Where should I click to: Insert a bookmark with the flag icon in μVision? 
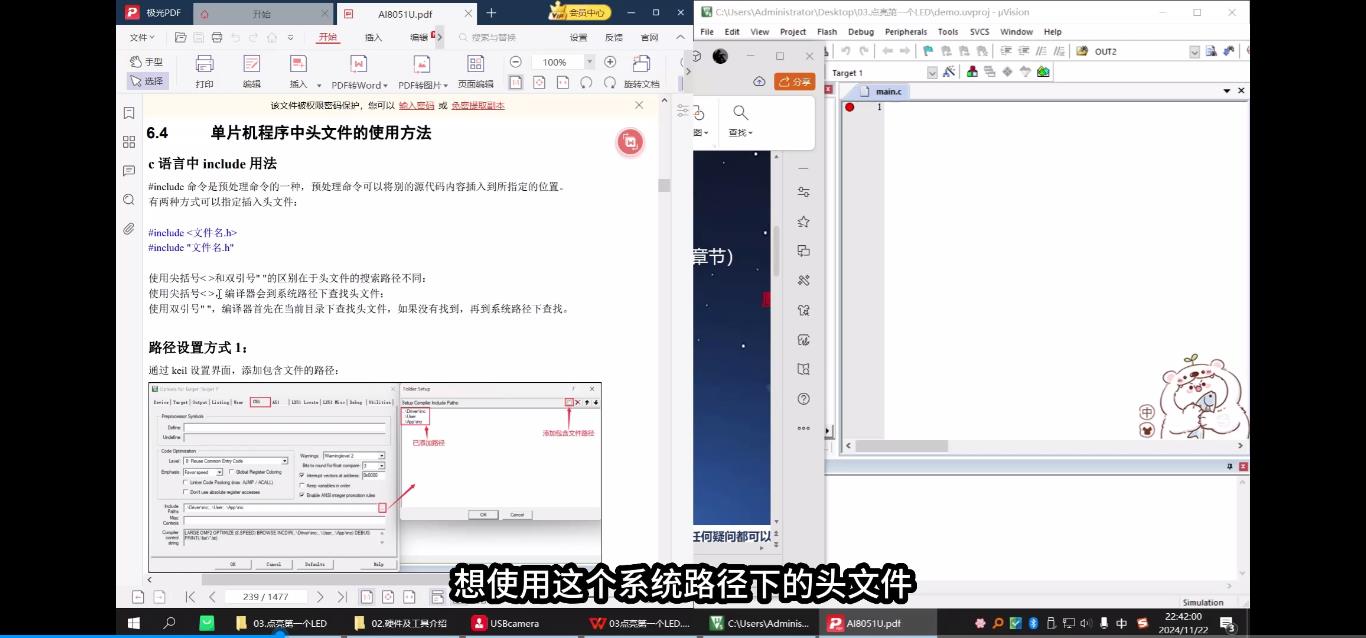pyautogui.click(x=928, y=50)
